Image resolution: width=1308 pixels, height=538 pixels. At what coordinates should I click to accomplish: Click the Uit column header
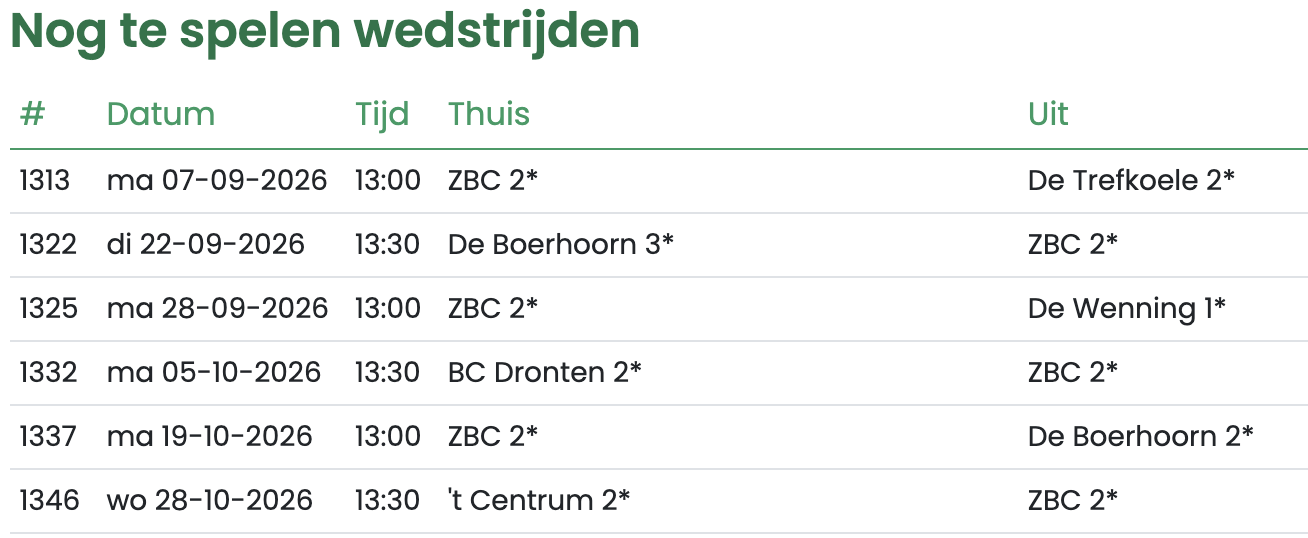coord(1048,114)
